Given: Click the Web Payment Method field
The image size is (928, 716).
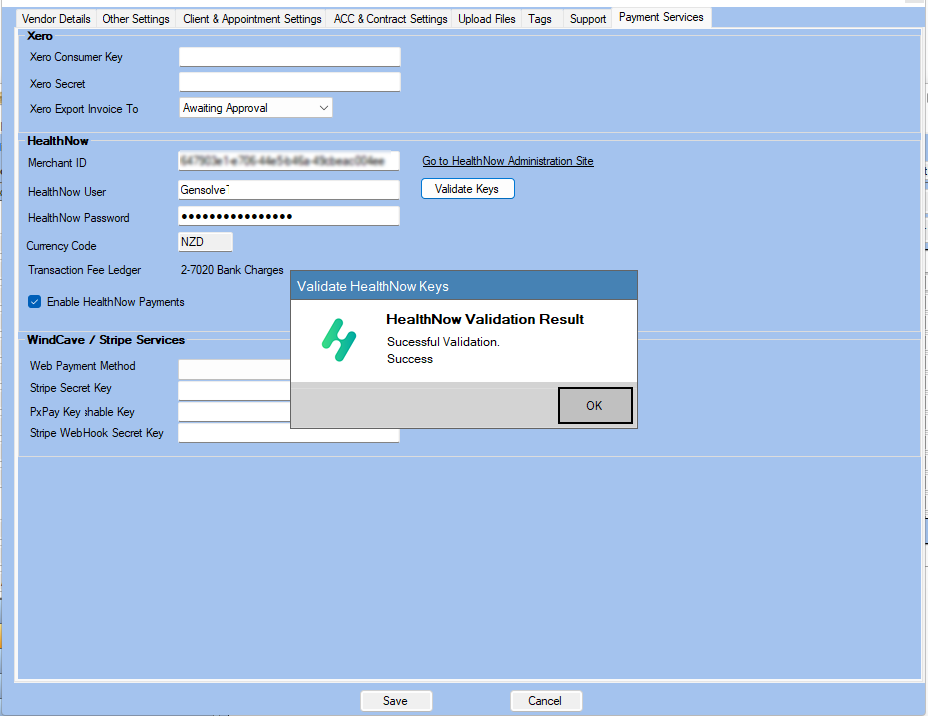Looking at the screenshot, I should point(234,369).
